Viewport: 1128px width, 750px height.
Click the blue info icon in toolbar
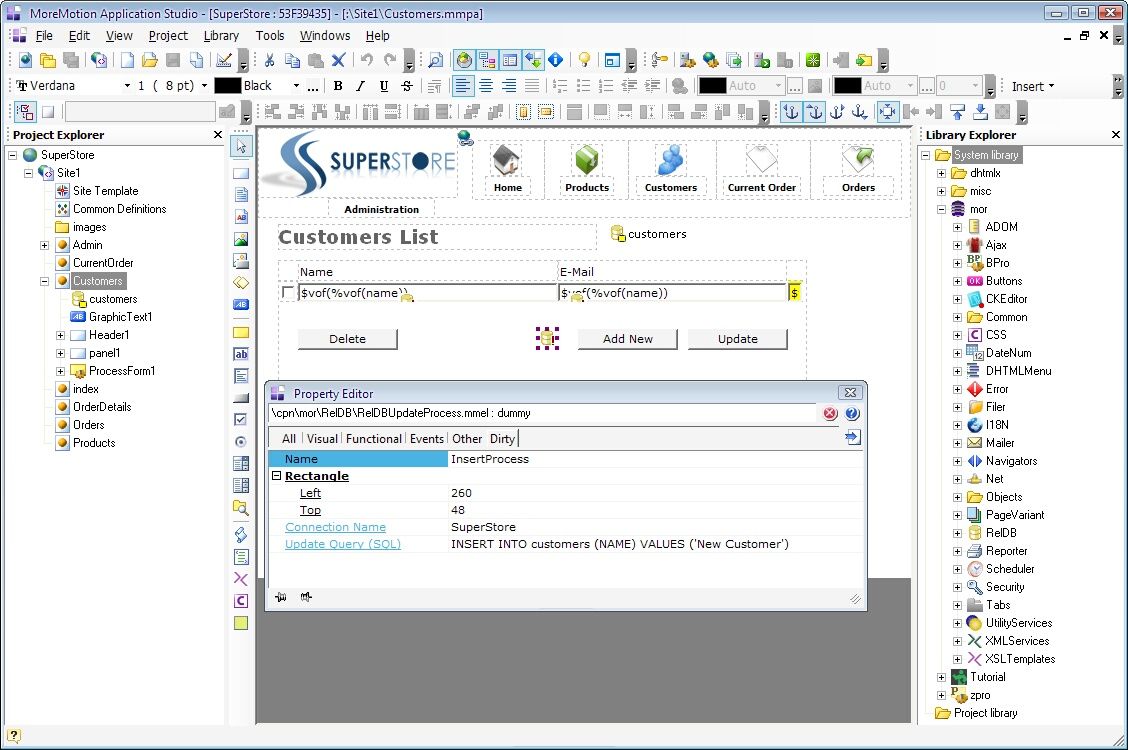pyautogui.click(x=555, y=60)
